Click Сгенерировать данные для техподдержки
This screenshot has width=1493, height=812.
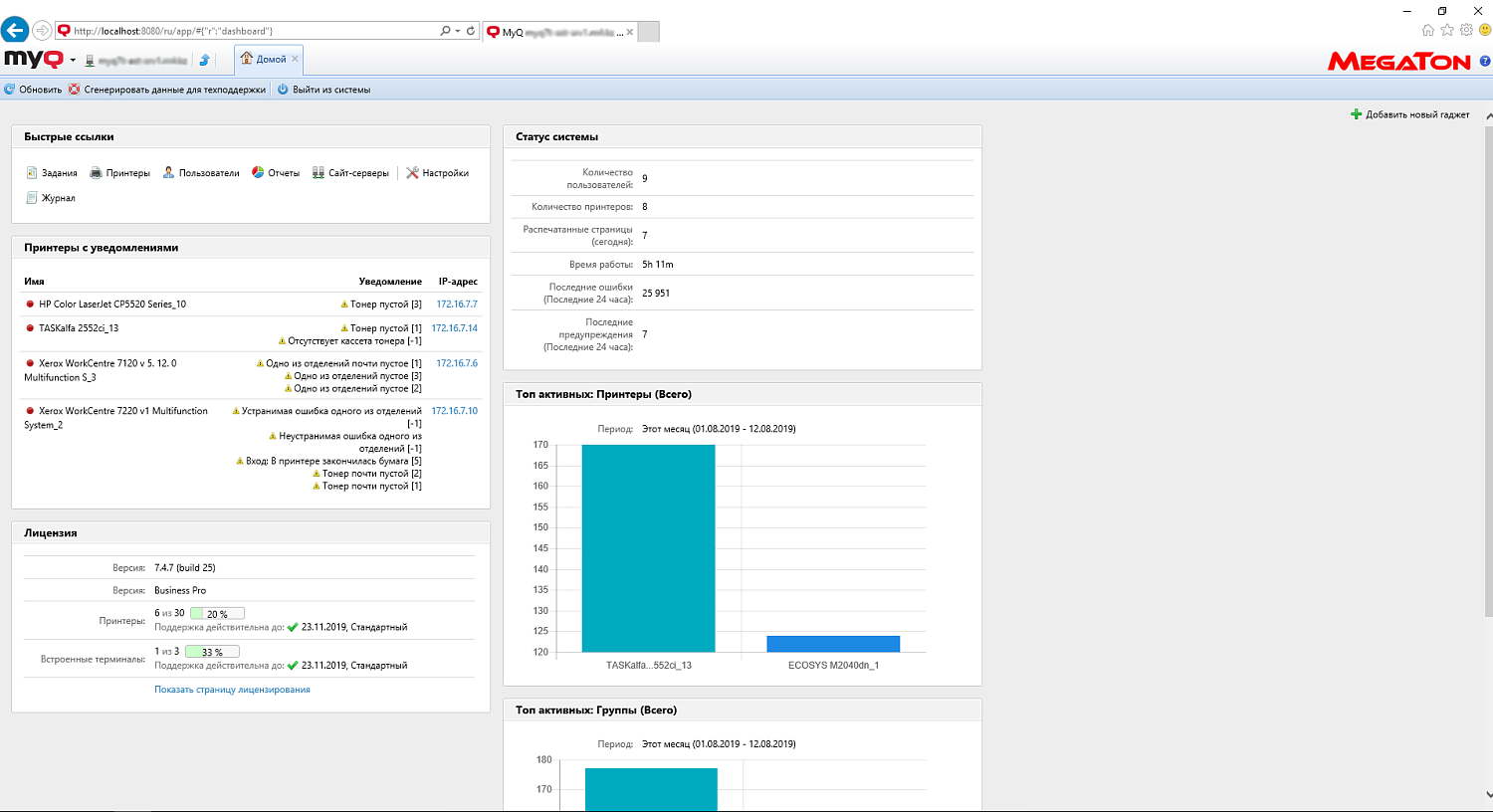tap(167, 90)
